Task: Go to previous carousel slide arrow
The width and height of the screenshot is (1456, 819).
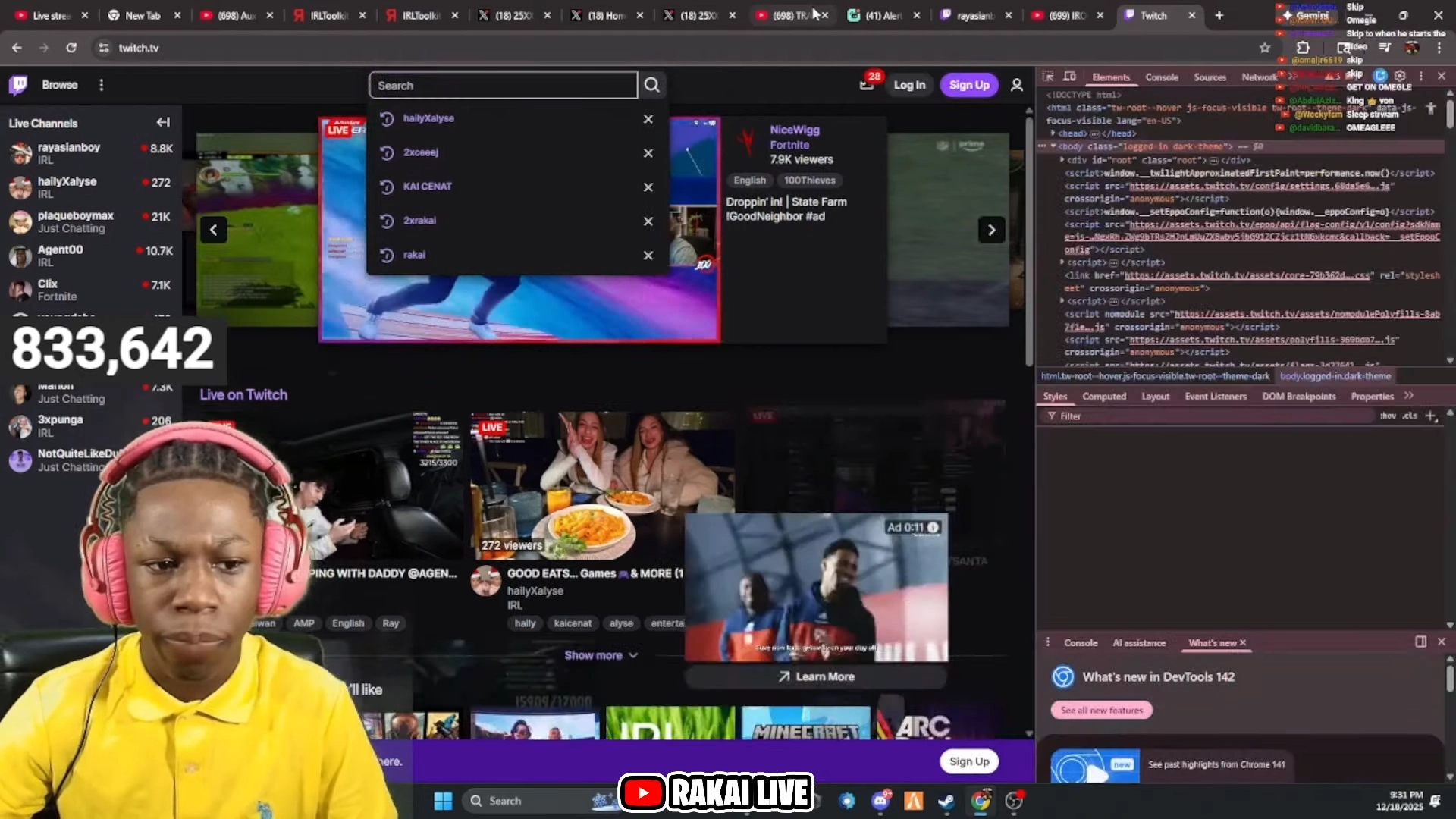Action: pos(213,230)
